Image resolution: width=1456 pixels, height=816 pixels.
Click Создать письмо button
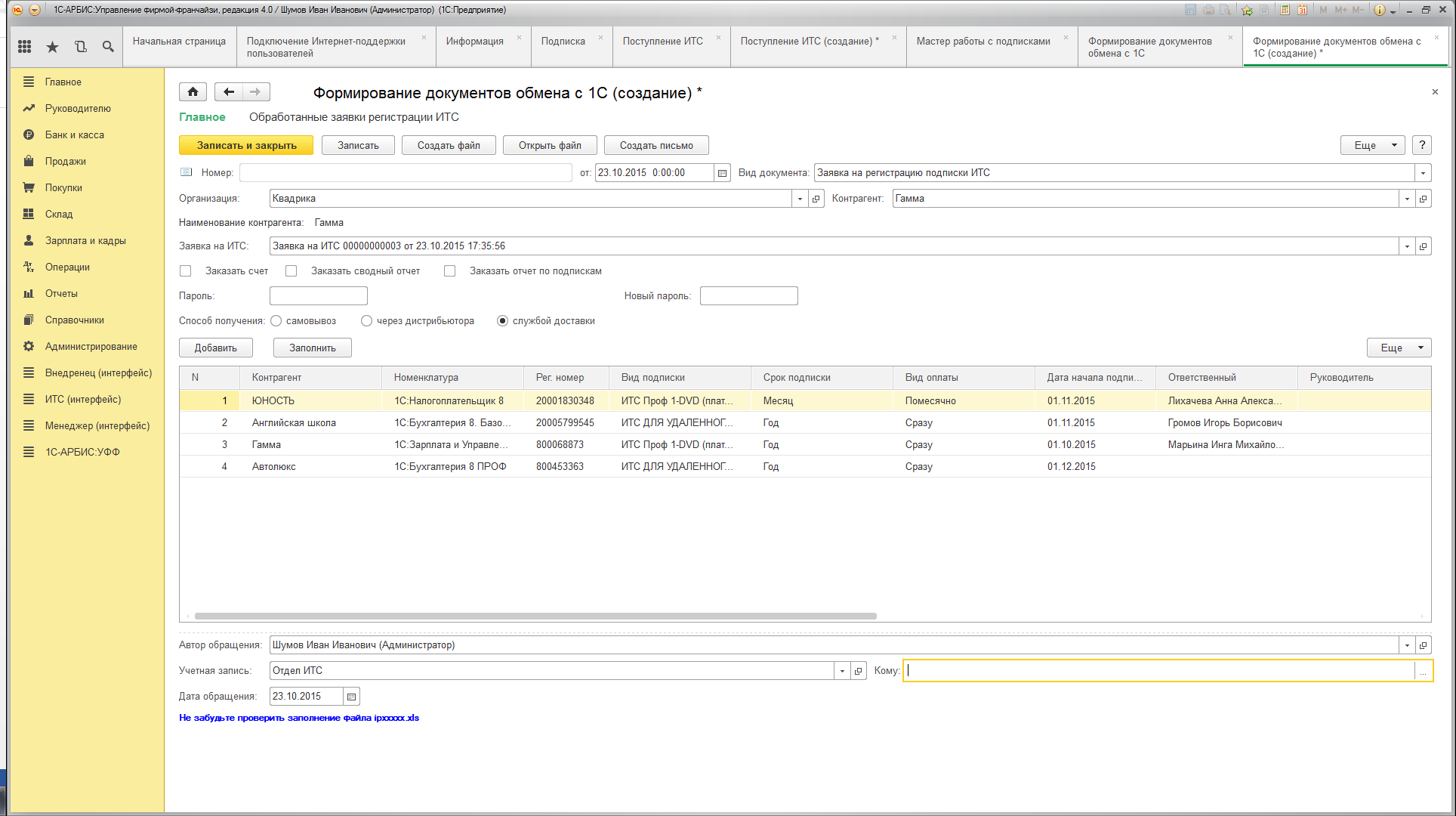pyautogui.click(x=656, y=145)
